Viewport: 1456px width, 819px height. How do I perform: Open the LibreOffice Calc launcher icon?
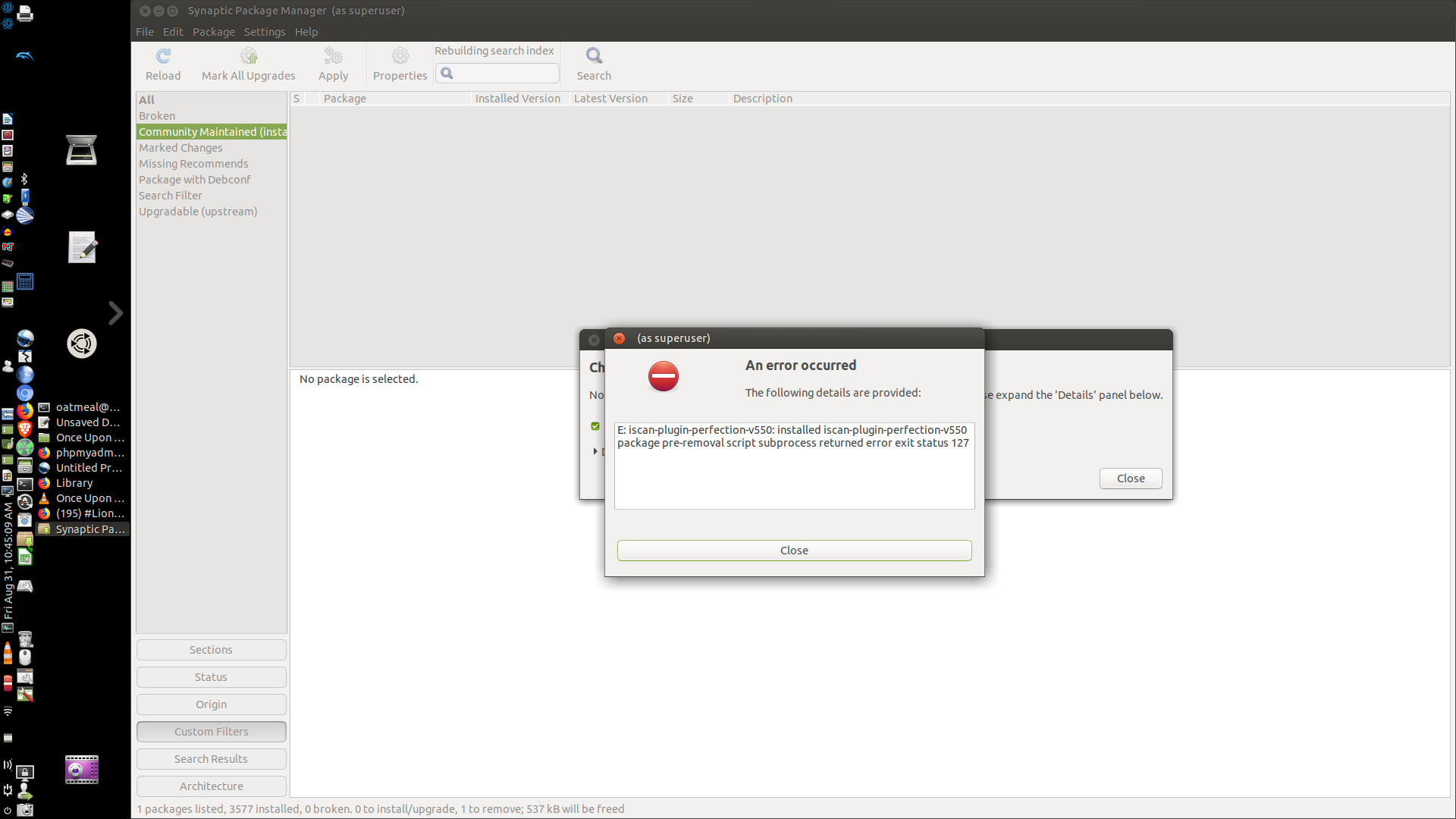coord(25,558)
